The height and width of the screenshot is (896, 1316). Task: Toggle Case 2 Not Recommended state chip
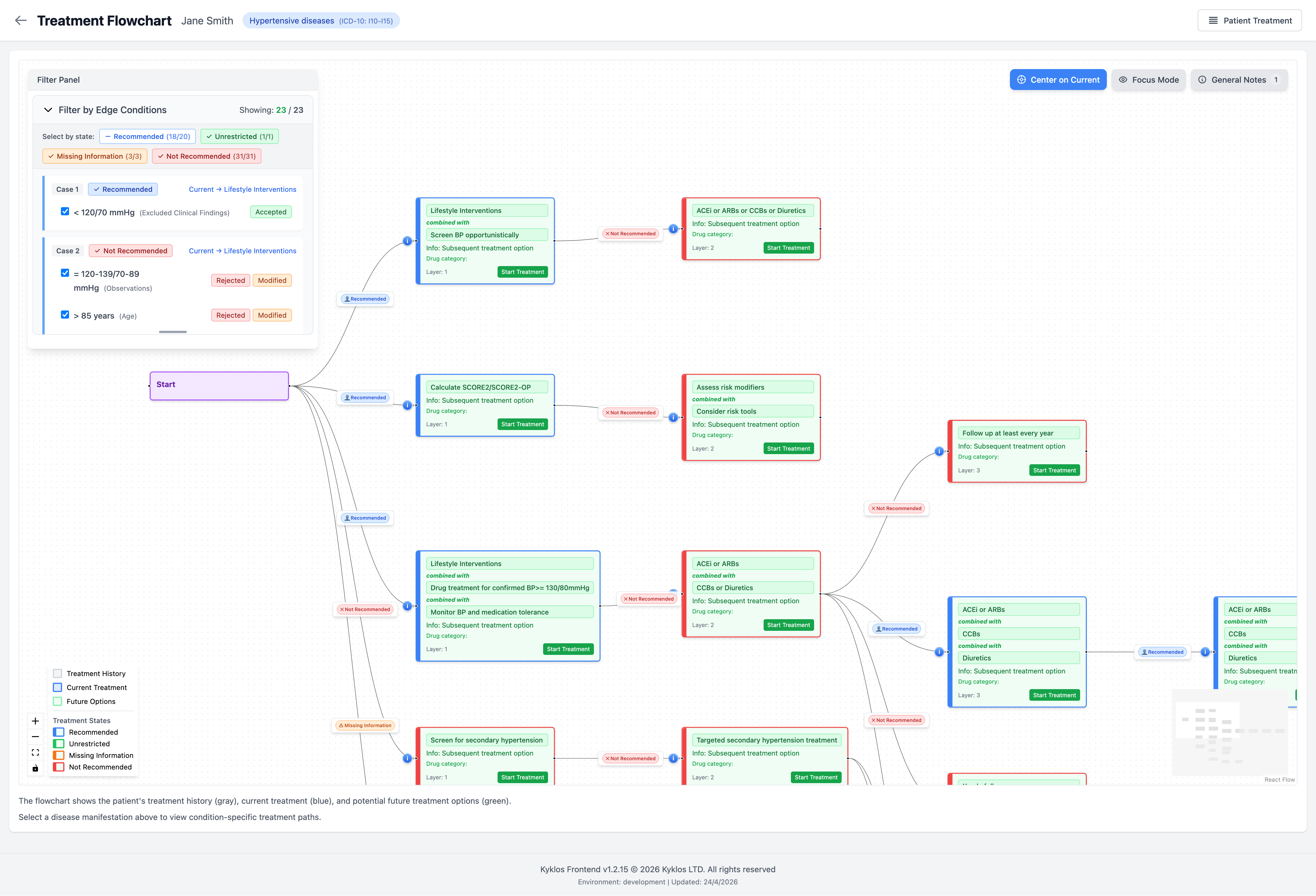pyautogui.click(x=131, y=251)
